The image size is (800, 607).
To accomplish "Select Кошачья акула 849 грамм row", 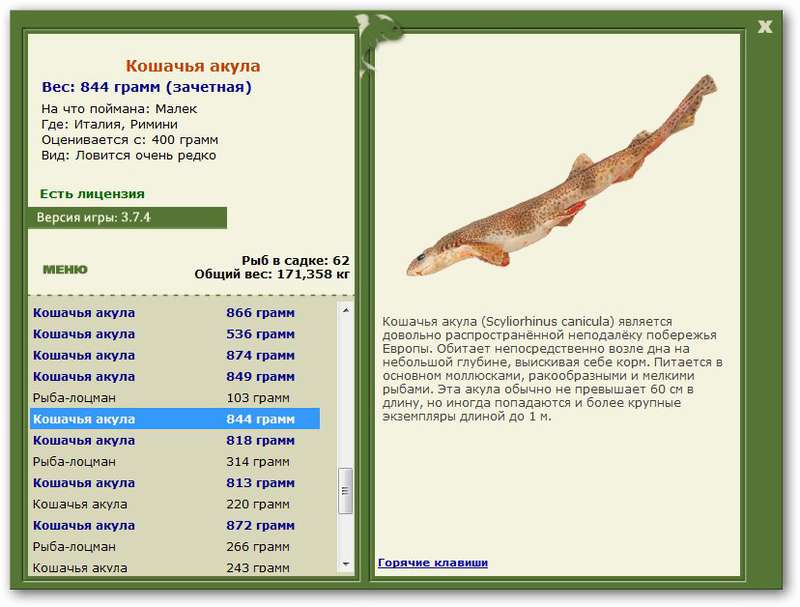I will tap(175, 376).
